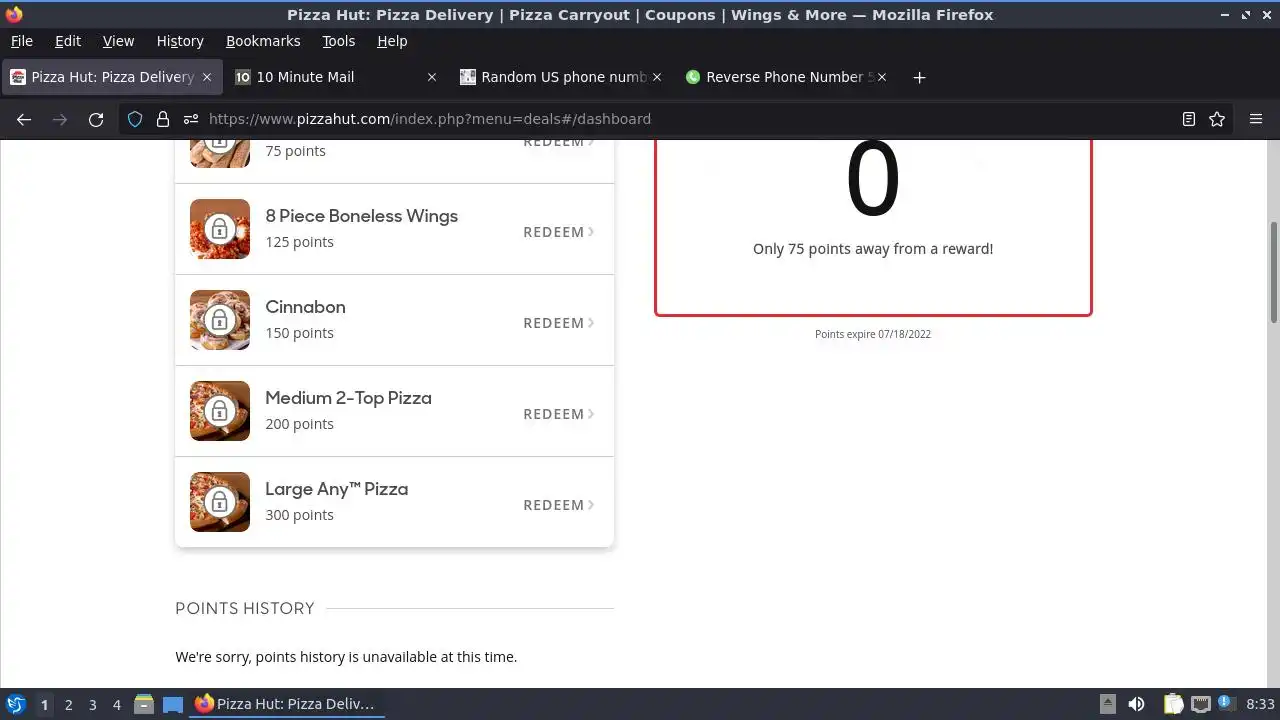This screenshot has width=1280, height=720.
Task: Open the tracking protection shield
Action: [135, 119]
